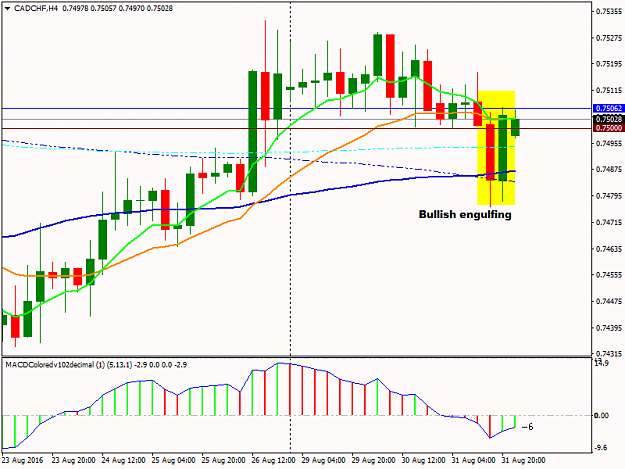Click the 0.75195 price axis value
This screenshot has width=625, height=469.
pos(609,64)
